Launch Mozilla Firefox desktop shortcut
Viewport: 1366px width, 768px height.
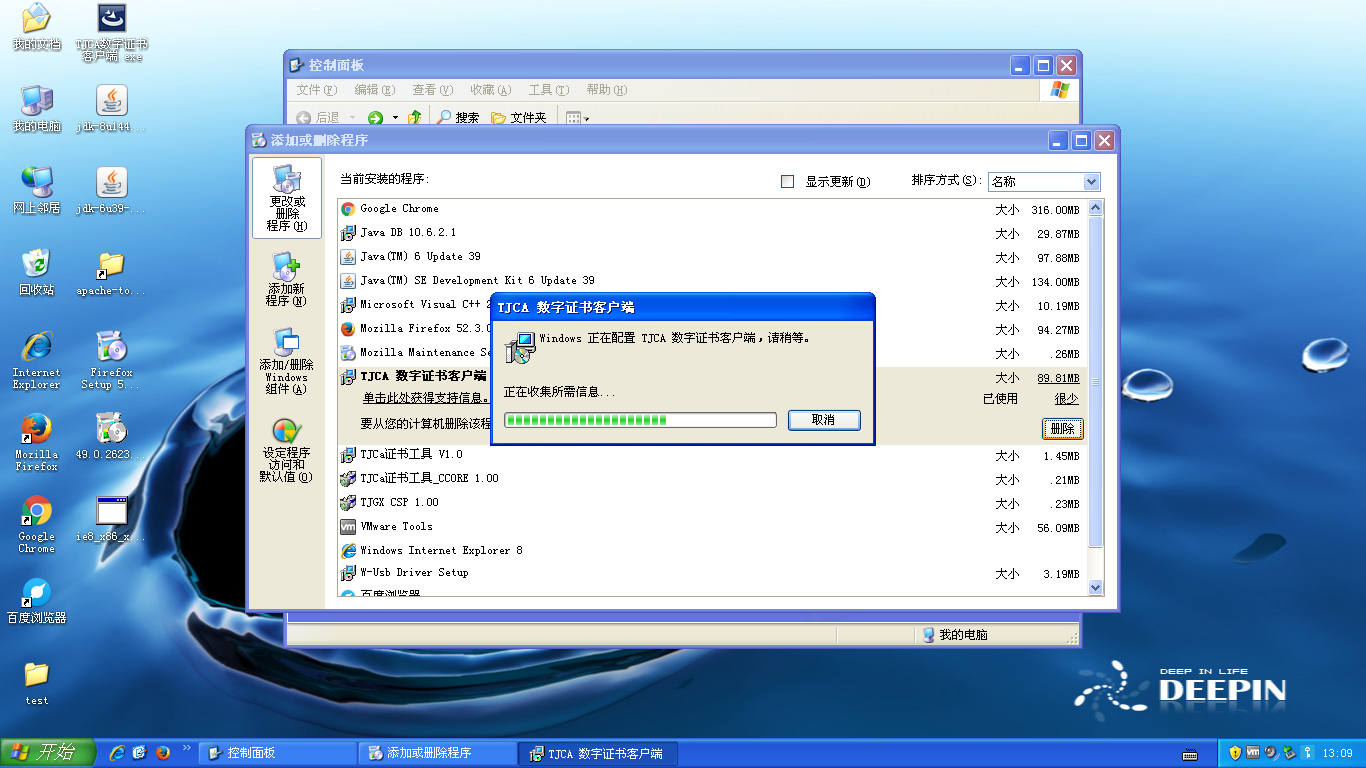pos(36,442)
